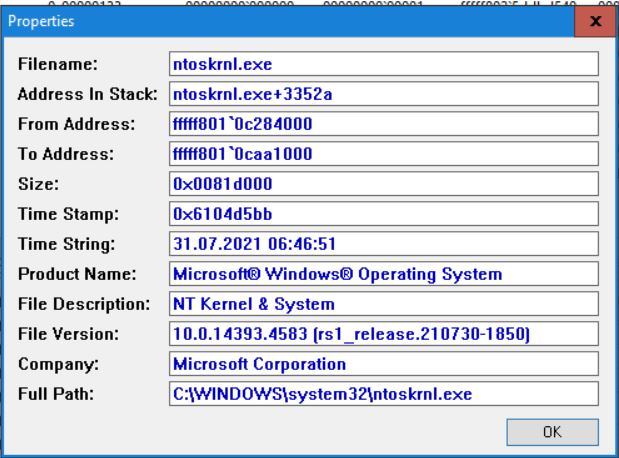Click the File Description field NT Kernel & System

pyautogui.click(x=384, y=304)
